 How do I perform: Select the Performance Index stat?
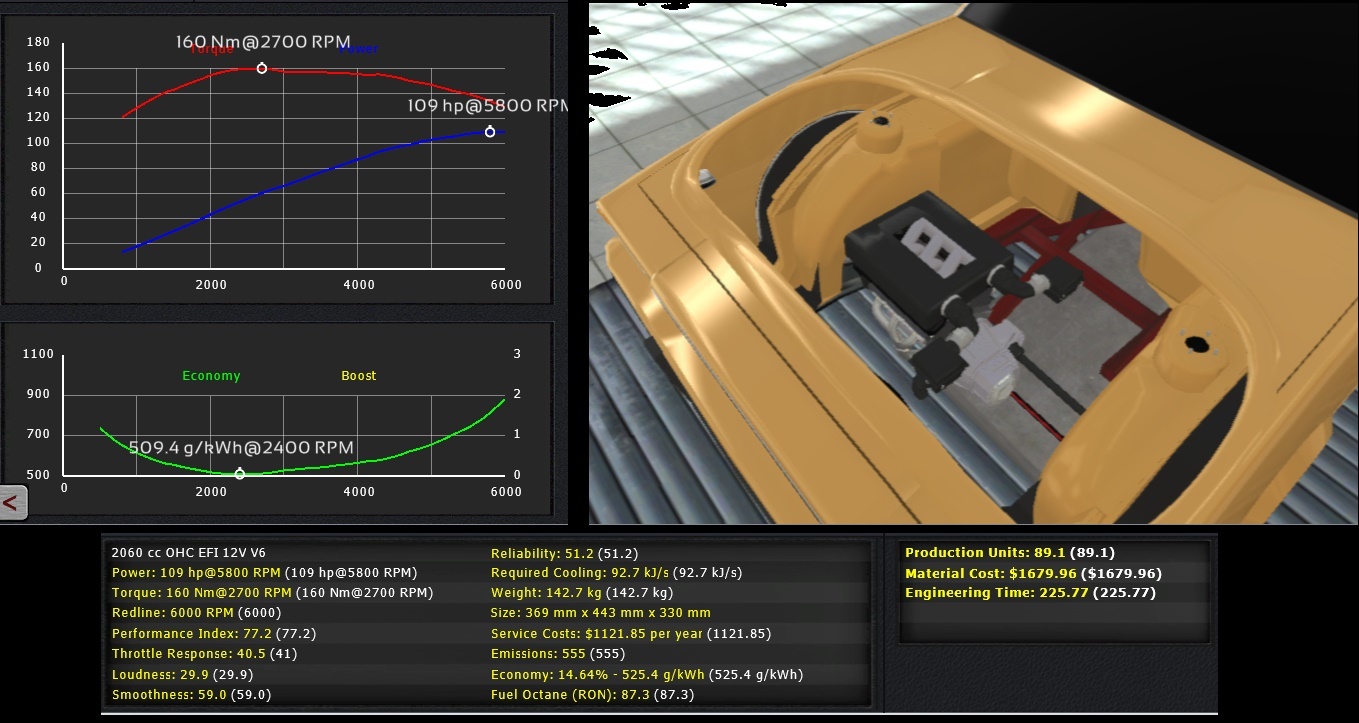(x=193, y=634)
